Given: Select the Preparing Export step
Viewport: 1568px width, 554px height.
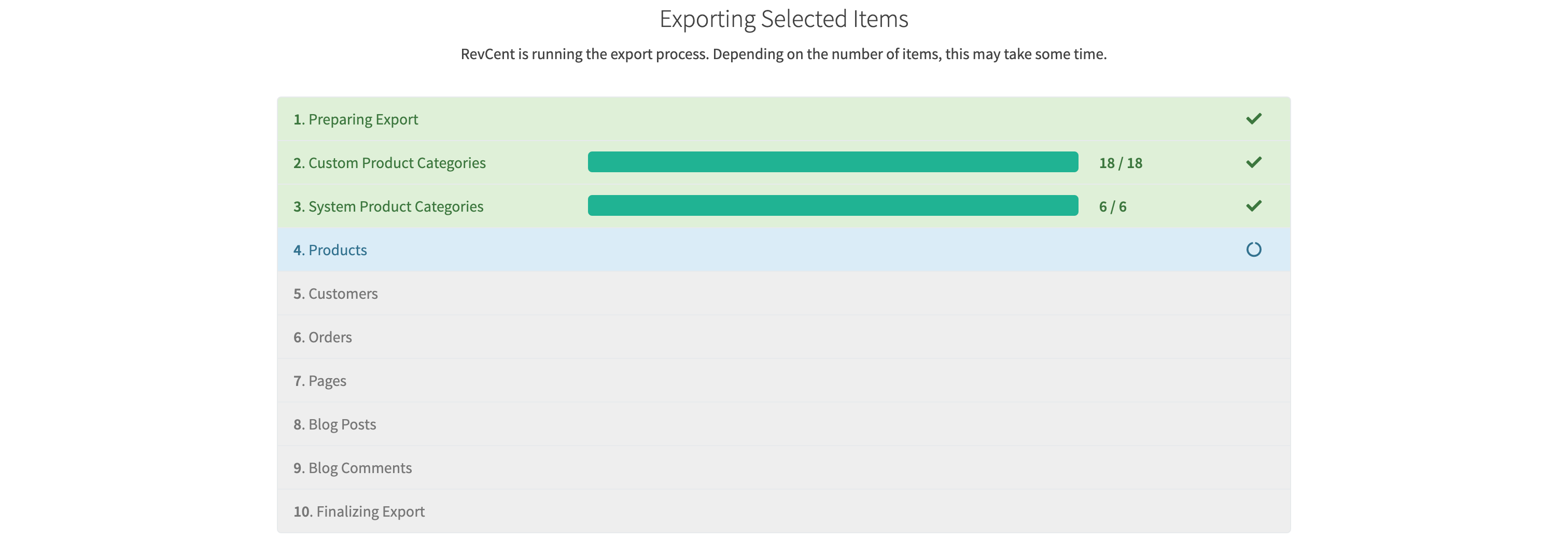Looking at the screenshot, I should click(x=356, y=119).
